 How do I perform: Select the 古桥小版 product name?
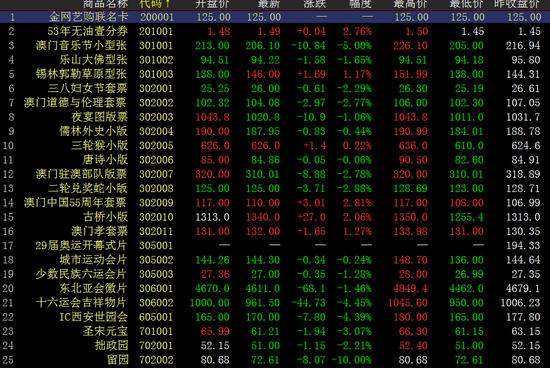tap(105, 217)
